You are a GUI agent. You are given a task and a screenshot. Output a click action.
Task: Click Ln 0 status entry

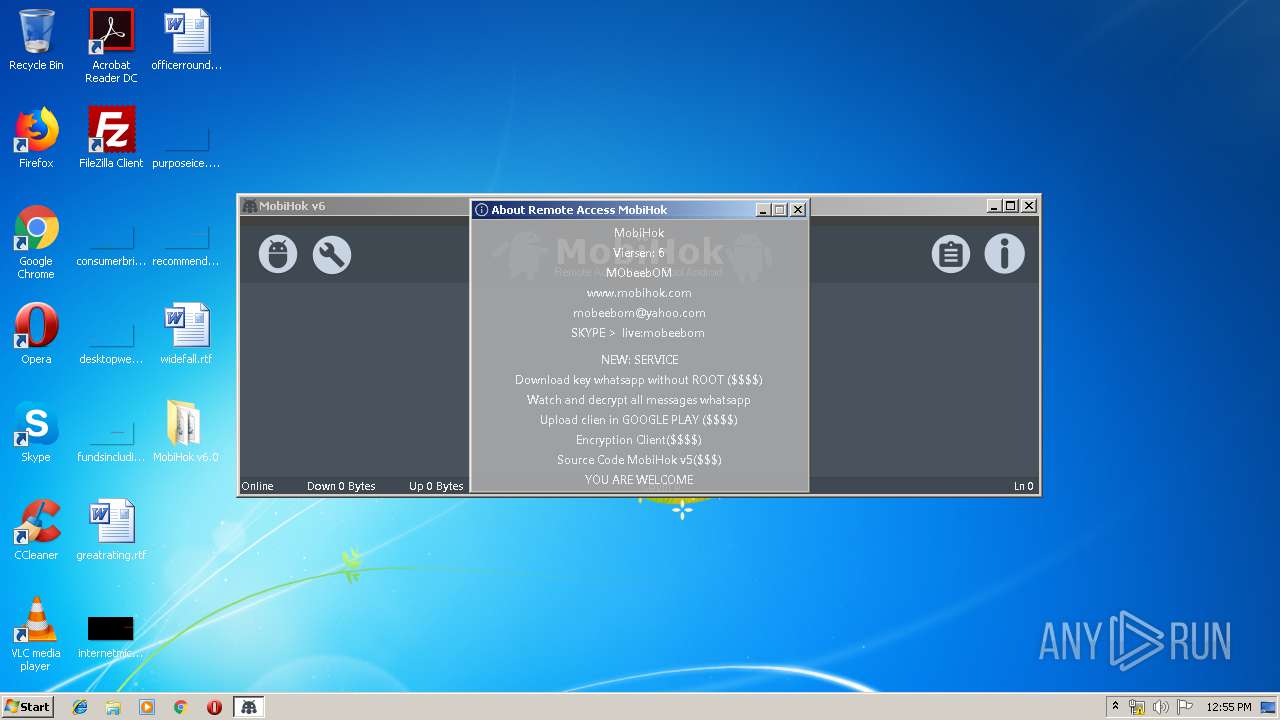[1023, 486]
